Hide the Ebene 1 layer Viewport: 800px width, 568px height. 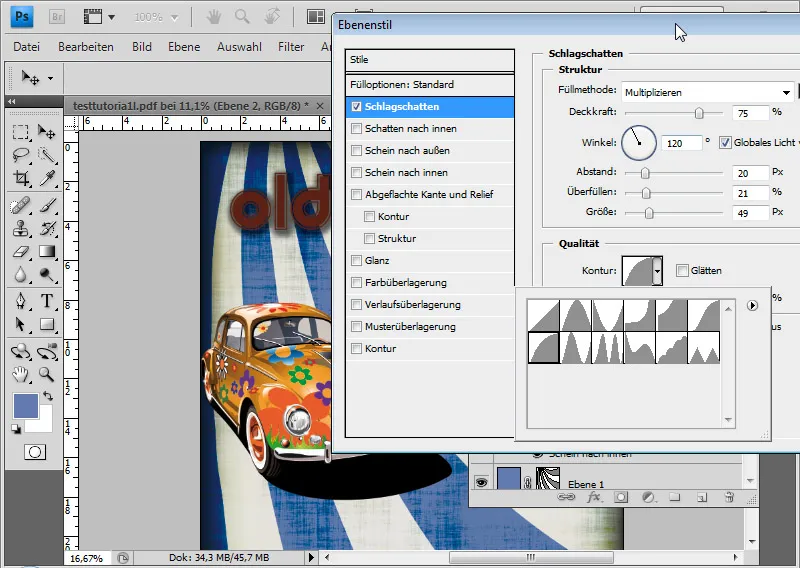481,482
